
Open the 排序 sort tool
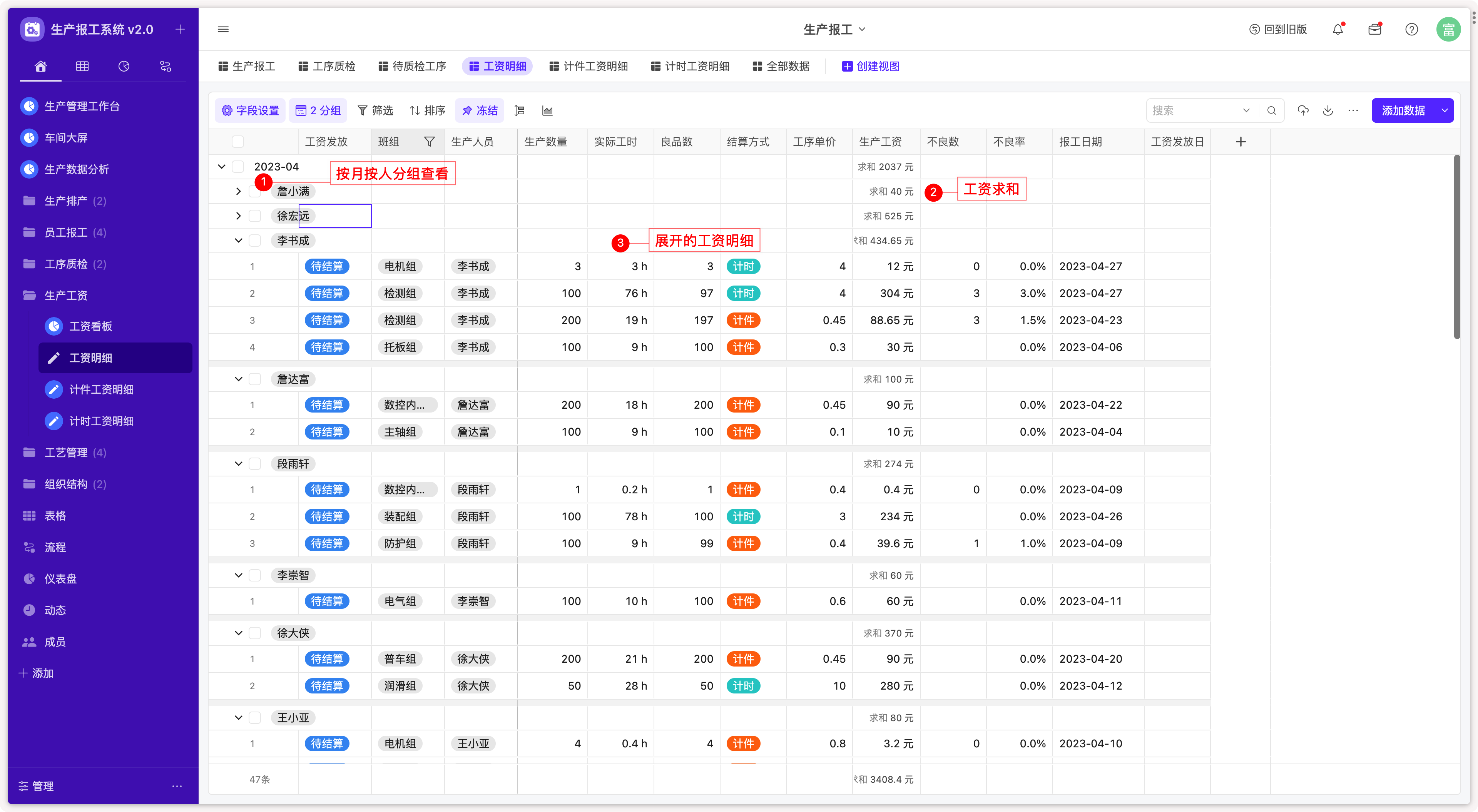pos(428,111)
